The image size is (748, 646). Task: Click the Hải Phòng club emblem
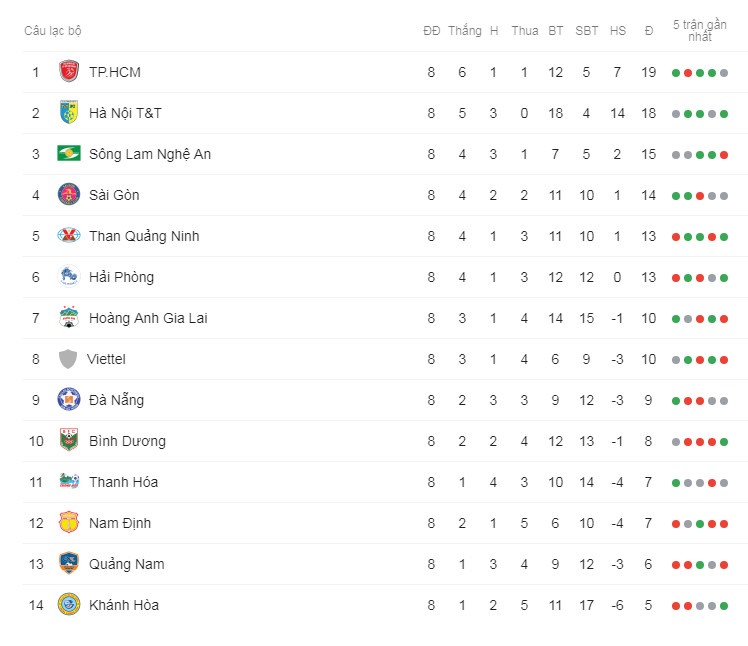pyautogui.click(x=69, y=277)
